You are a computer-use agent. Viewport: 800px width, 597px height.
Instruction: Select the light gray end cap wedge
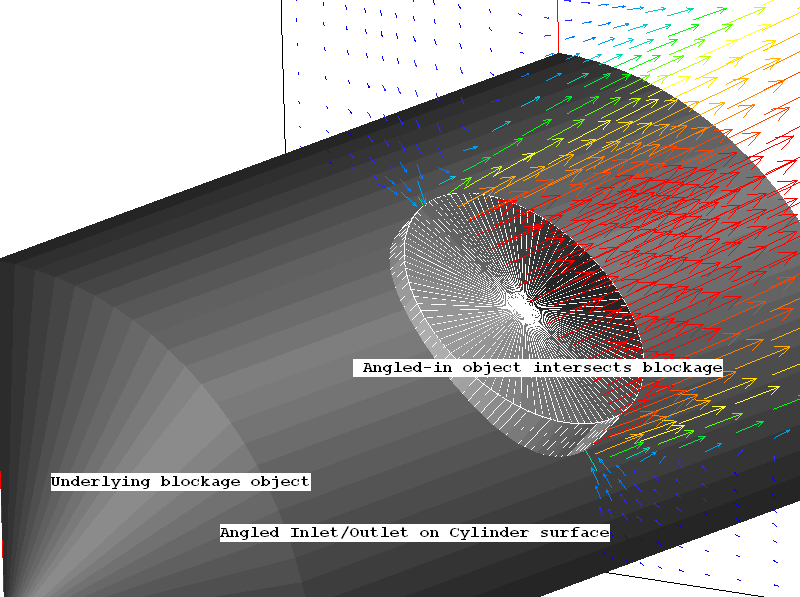pos(150,420)
